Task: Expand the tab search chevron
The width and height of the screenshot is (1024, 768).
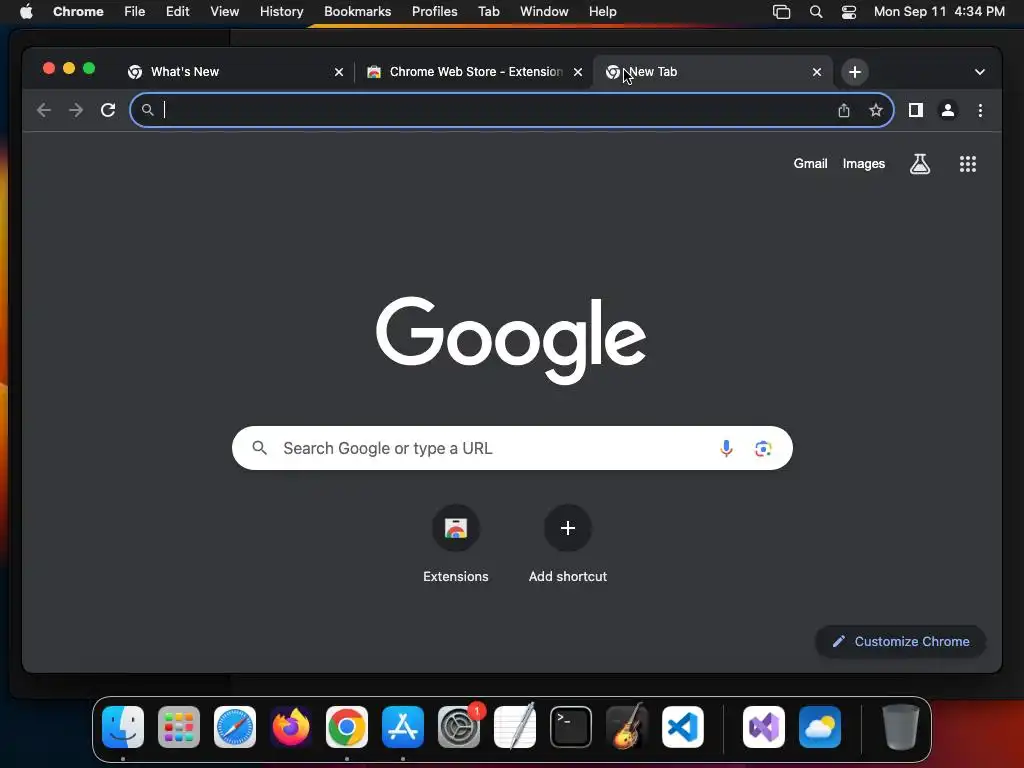Action: click(x=979, y=72)
